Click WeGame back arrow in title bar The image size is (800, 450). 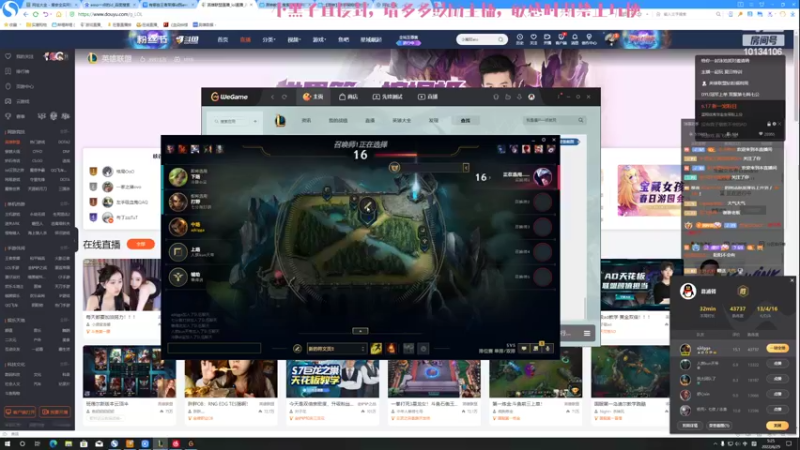[272, 96]
